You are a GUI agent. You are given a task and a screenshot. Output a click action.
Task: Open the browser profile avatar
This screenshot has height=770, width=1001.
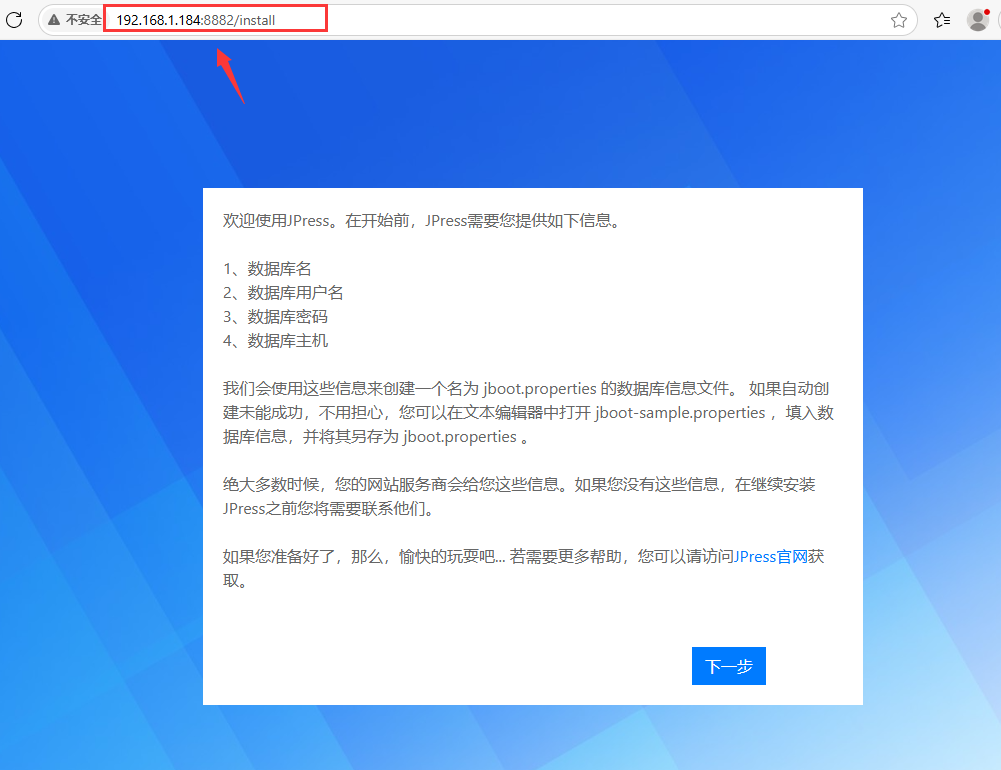pos(978,20)
